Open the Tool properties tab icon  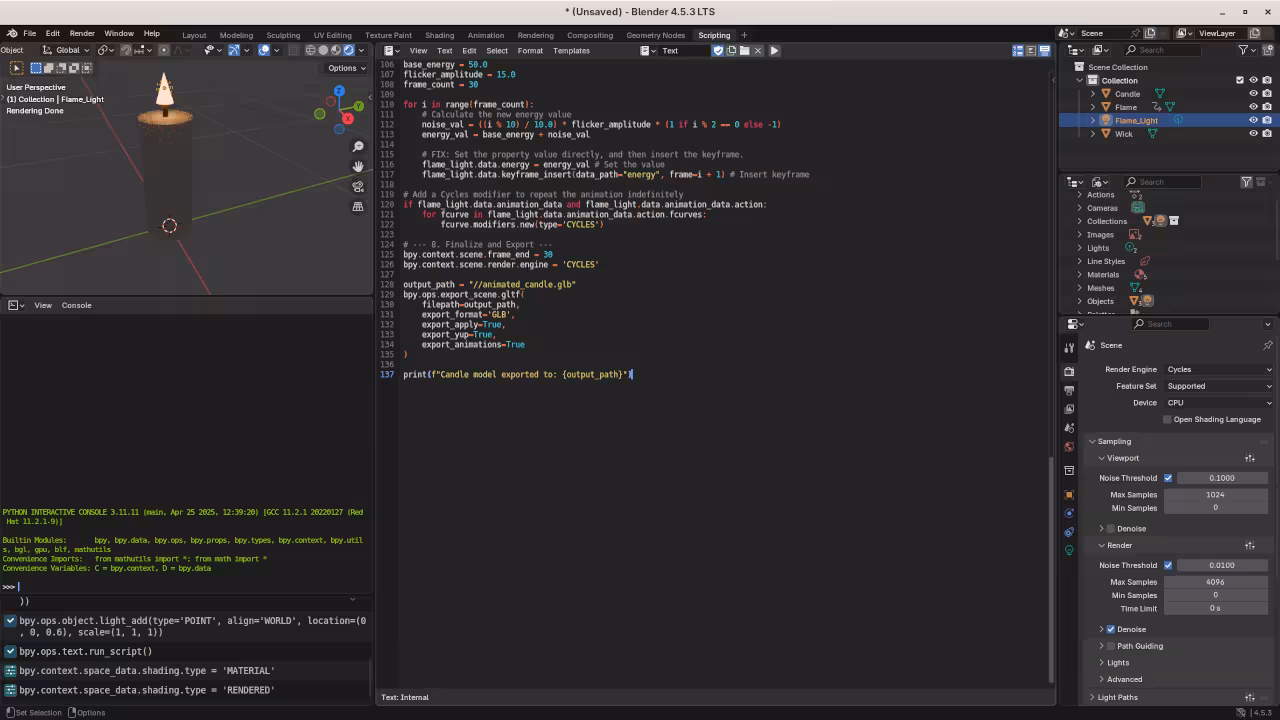(1069, 347)
